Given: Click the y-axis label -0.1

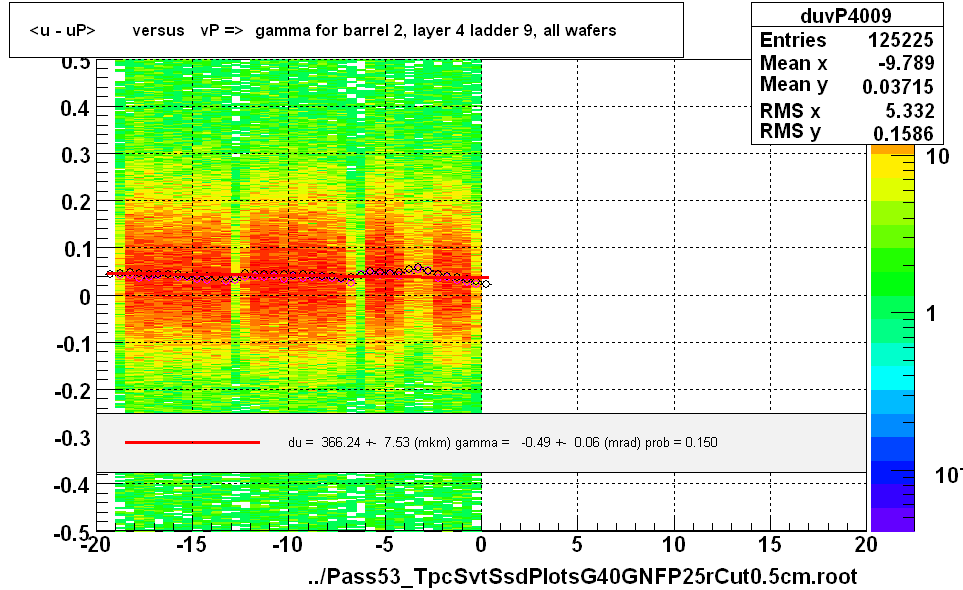Looking at the screenshot, I should 73,344.
